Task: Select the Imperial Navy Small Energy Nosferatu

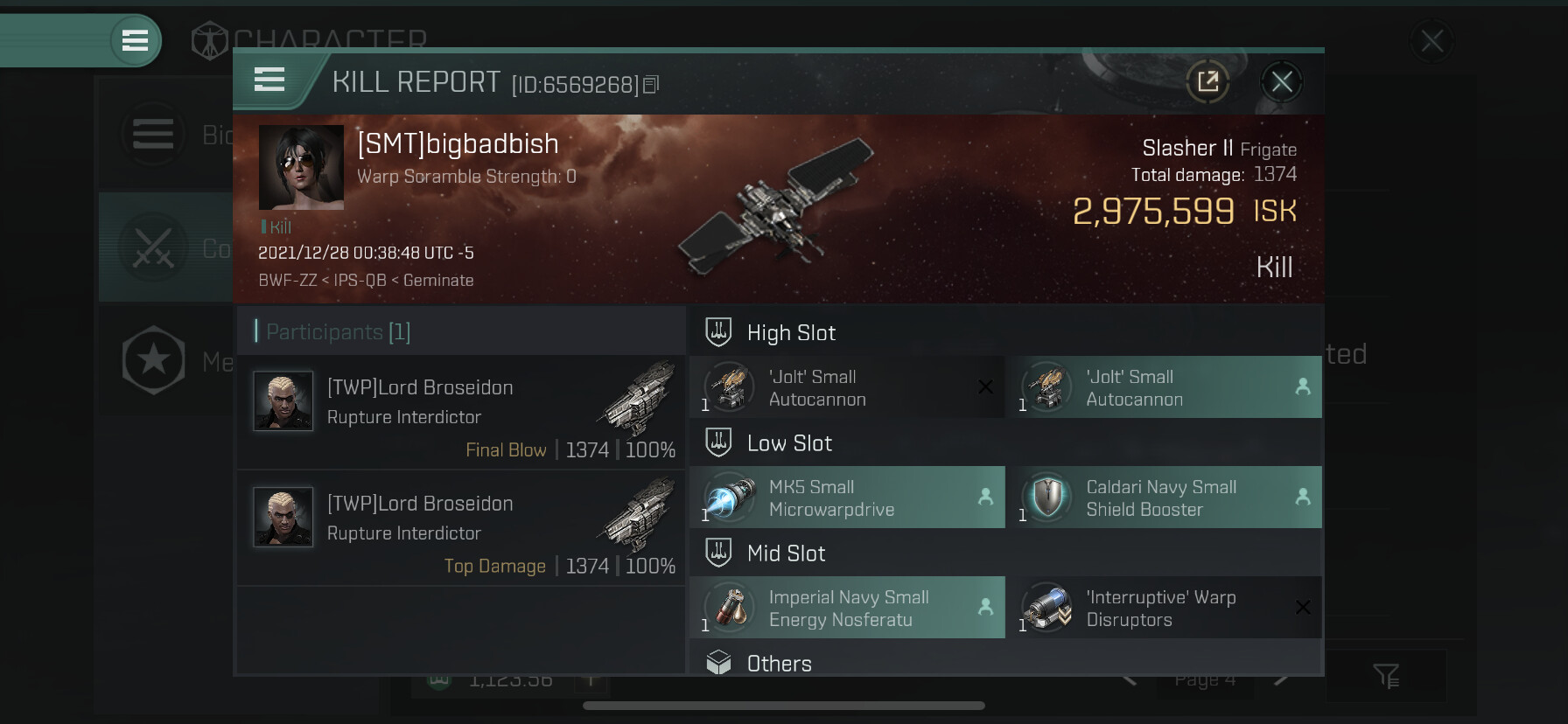Action: [x=847, y=608]
